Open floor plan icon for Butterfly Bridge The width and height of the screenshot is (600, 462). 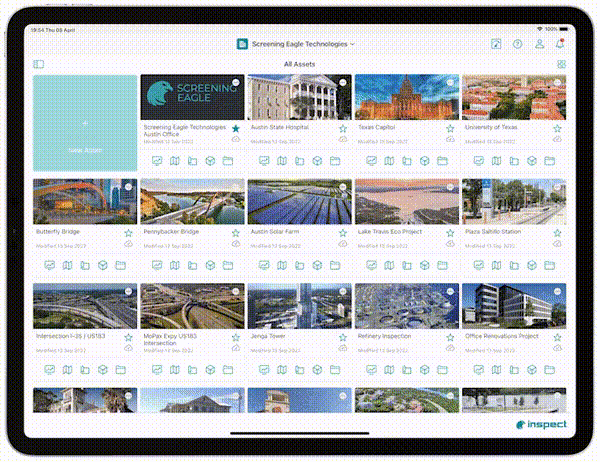85,265
